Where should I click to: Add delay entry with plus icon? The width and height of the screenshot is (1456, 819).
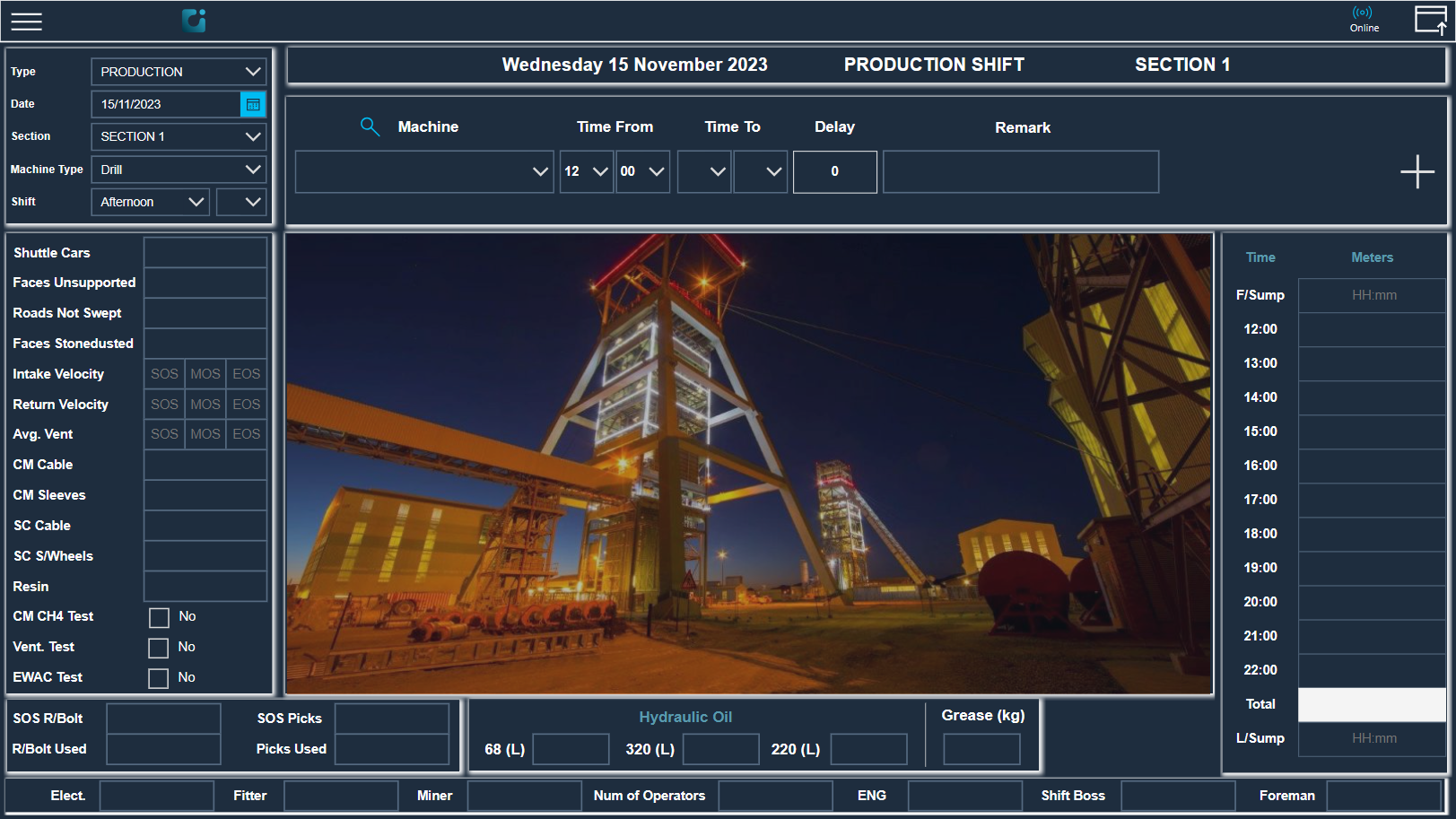tap(1417, 171)
